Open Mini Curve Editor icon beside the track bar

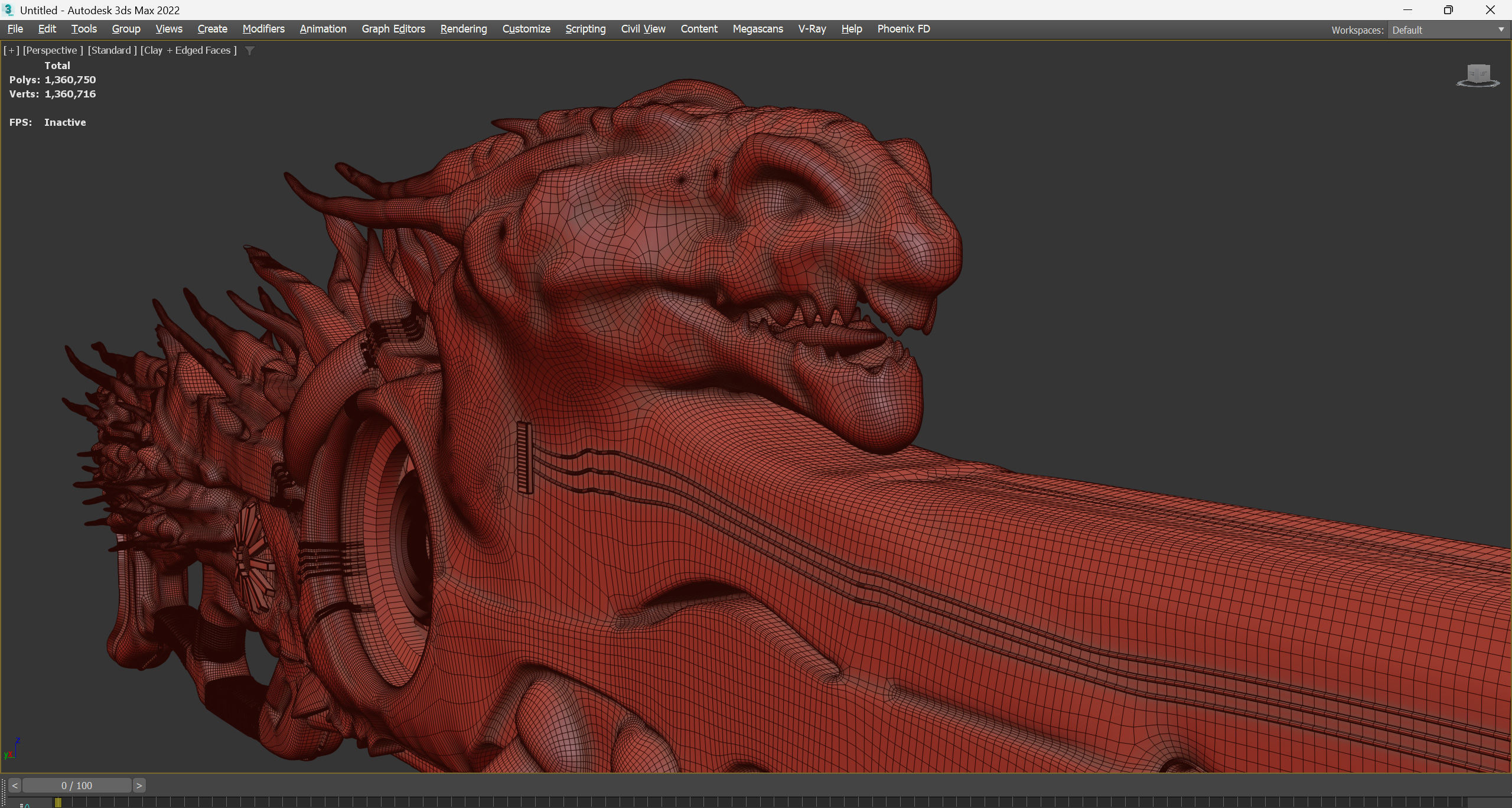25,804
